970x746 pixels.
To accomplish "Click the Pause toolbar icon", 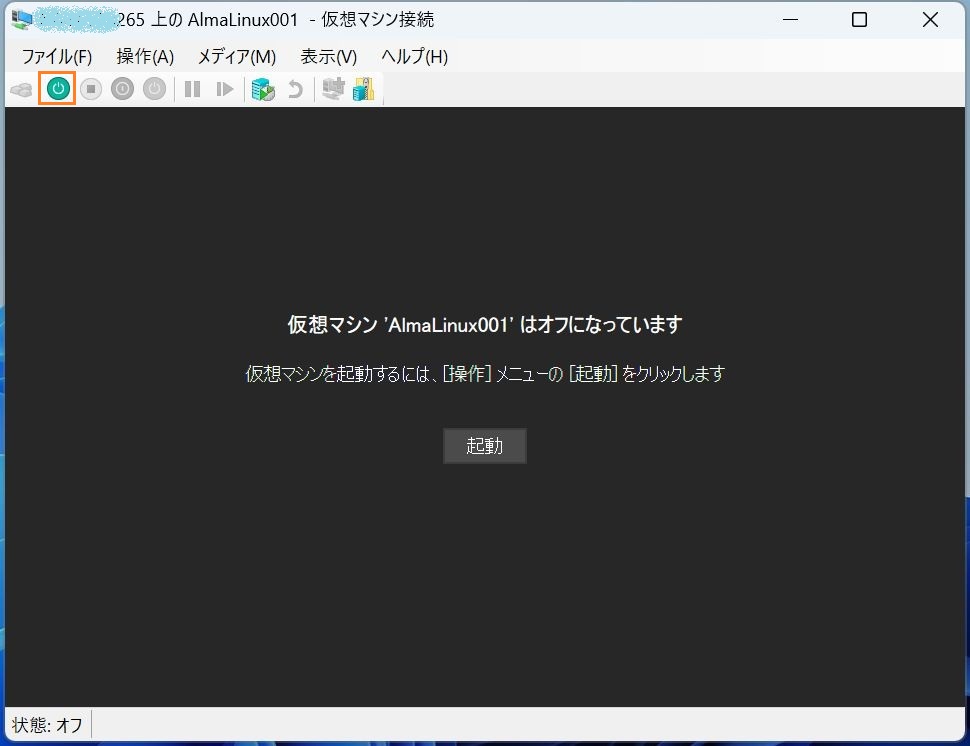I will (192, 89).
